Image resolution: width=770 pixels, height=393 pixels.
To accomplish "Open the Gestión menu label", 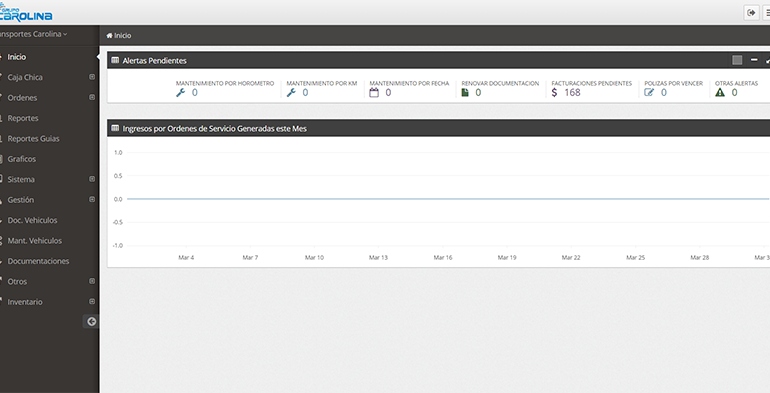I will [x=21, y=200].
